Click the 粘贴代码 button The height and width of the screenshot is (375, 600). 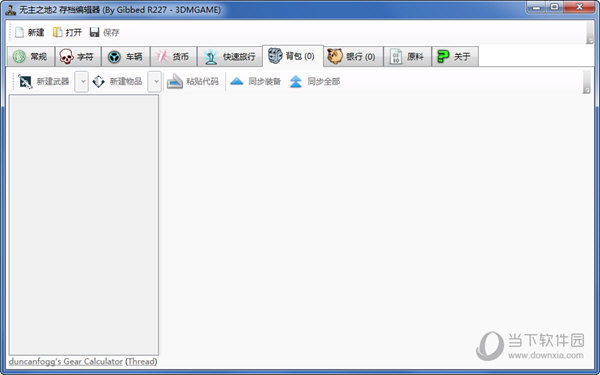point(193,82)
